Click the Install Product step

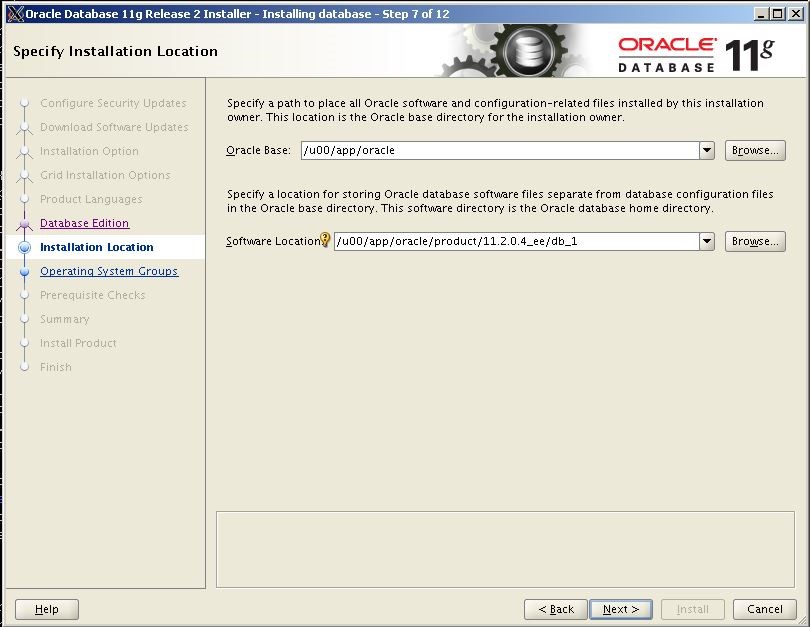pyautogui.click(x=79, y=343)
